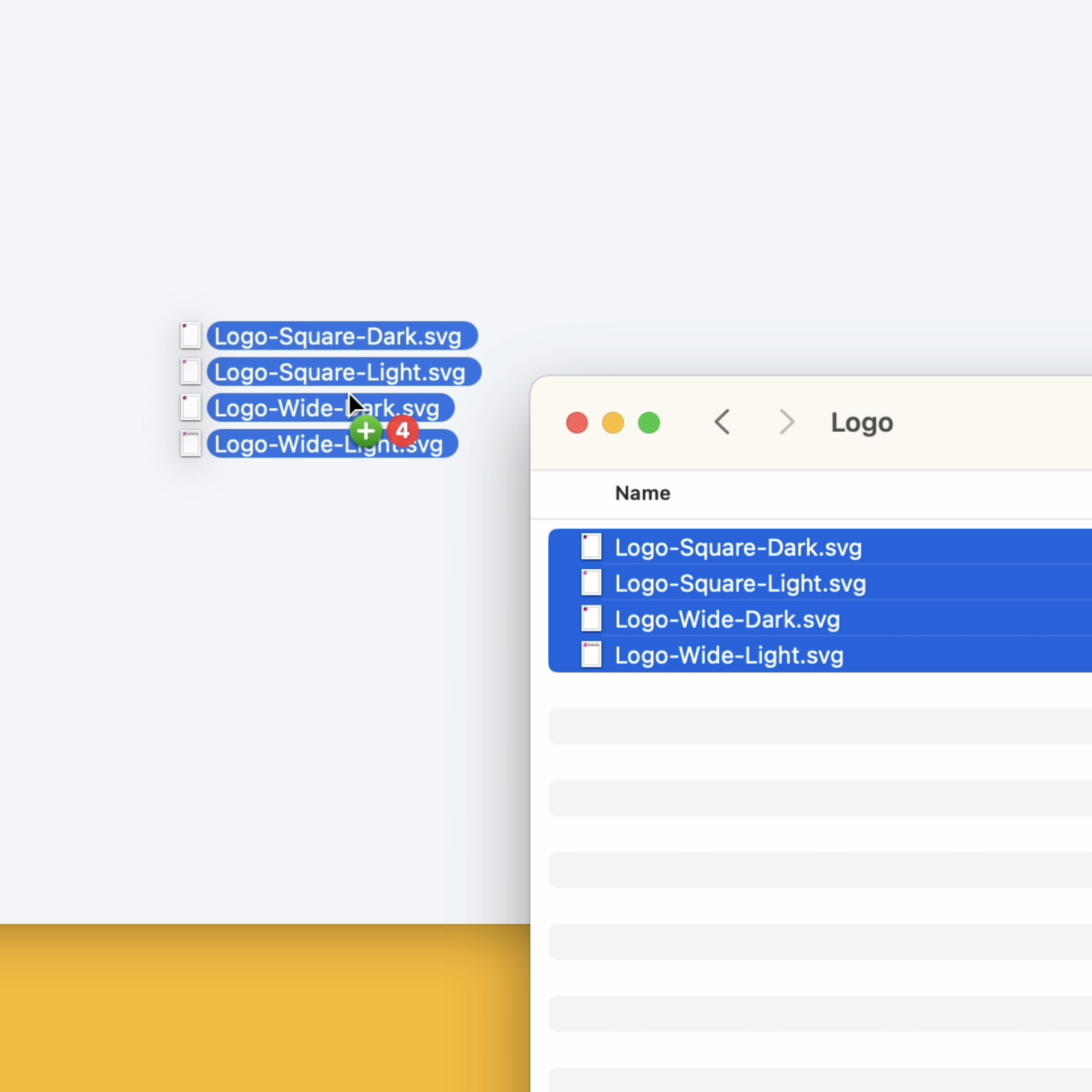Click the red badge showing 4 items
1092x1092 pixels.
[403, 432]
